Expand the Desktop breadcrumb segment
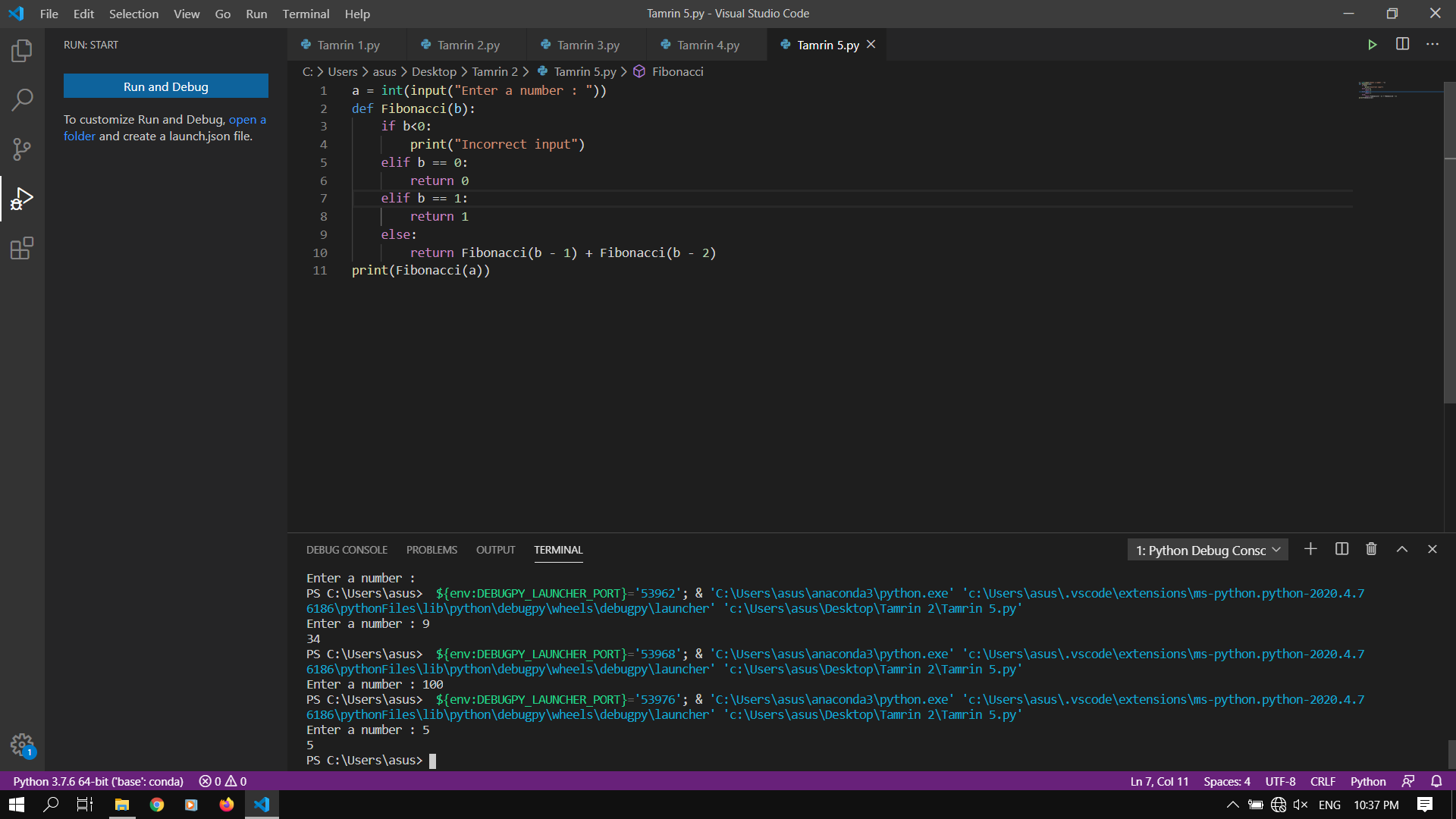This screenshot has width=1456, height=819. [x=434, y=71]
